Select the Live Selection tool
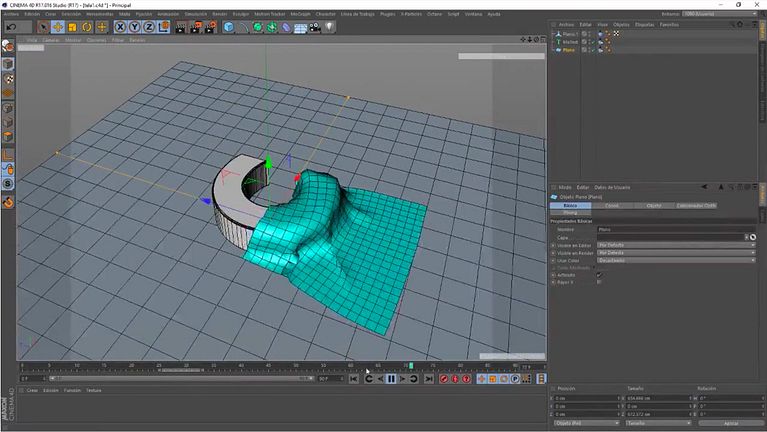 (x=43, y=27)
